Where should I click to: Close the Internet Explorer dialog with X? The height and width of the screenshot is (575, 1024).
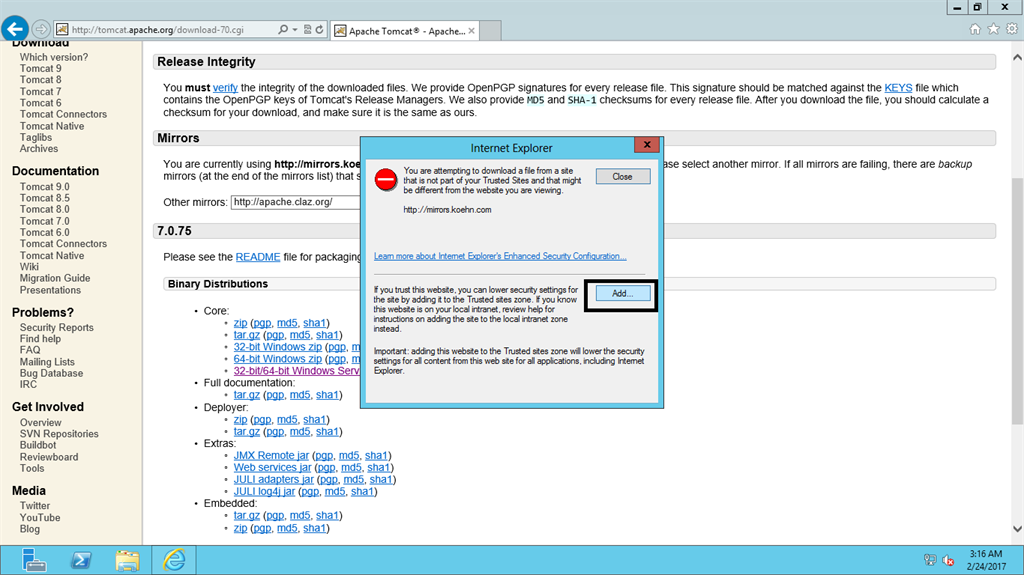647,145
